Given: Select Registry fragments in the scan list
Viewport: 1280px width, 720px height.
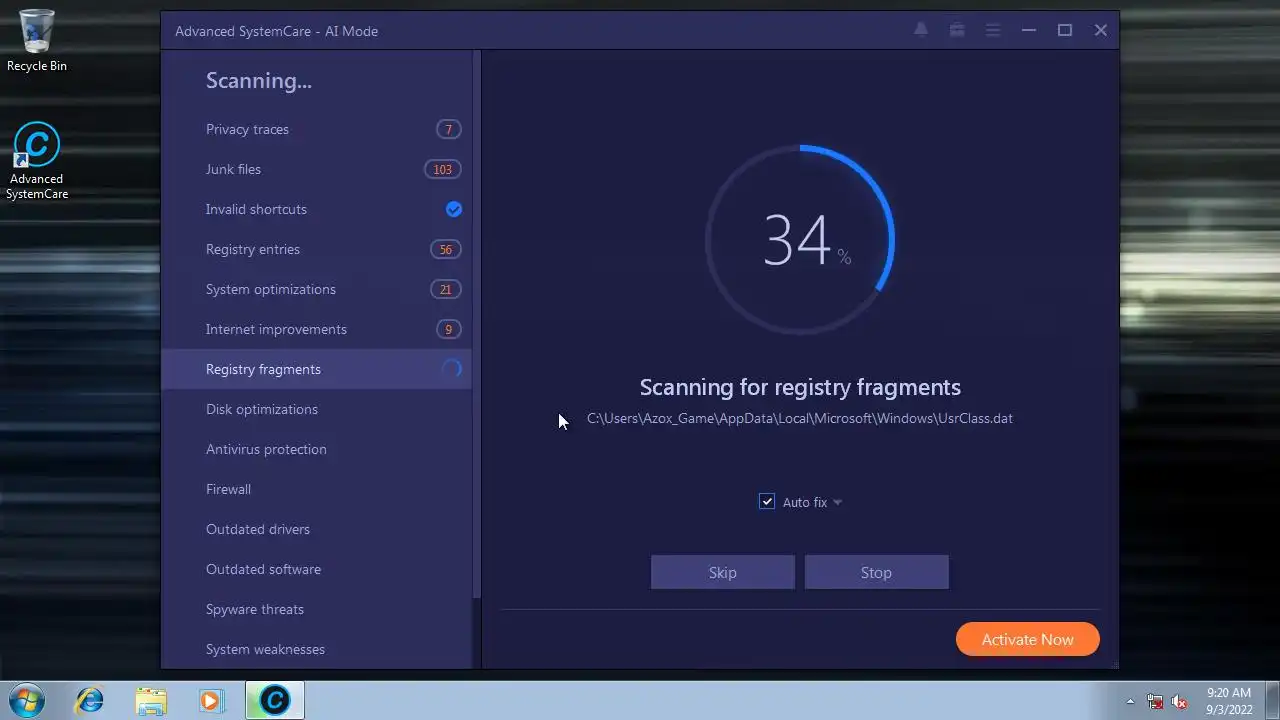Looking at the screenshot, I should point(316,369).
